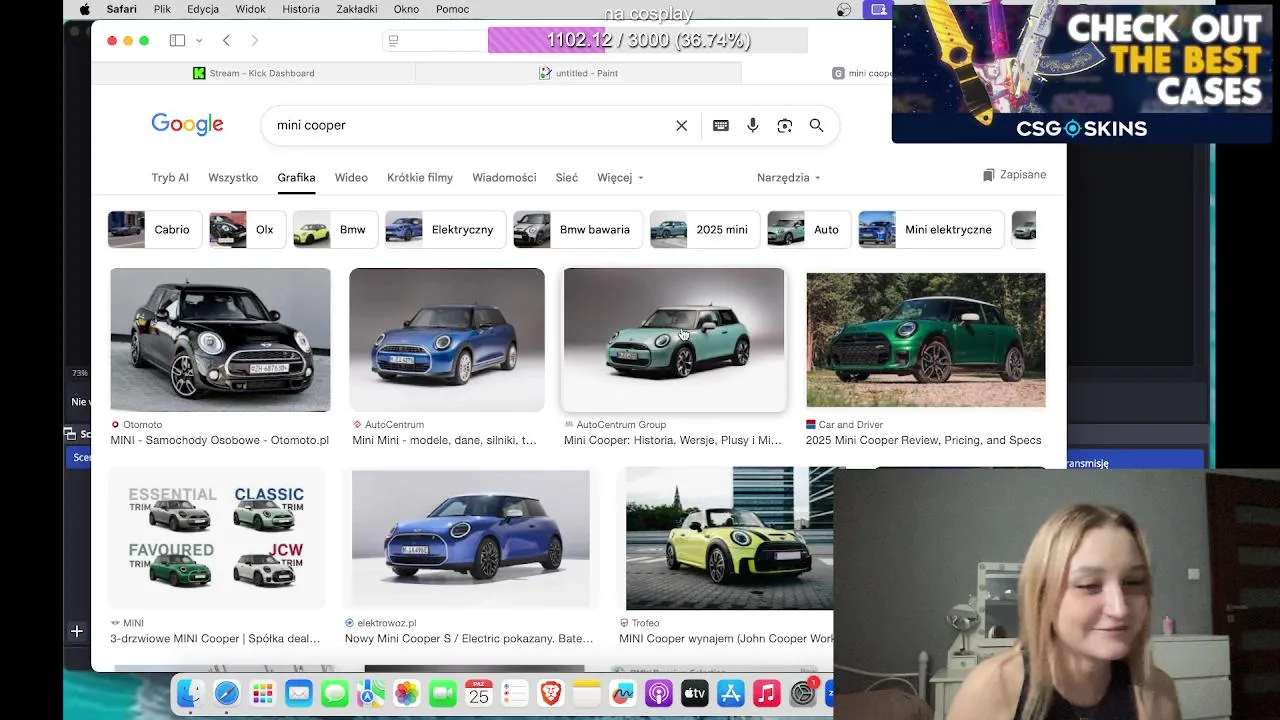
Task: Filter images by the Mini elektryczne chip
Action: click(930, 229)
